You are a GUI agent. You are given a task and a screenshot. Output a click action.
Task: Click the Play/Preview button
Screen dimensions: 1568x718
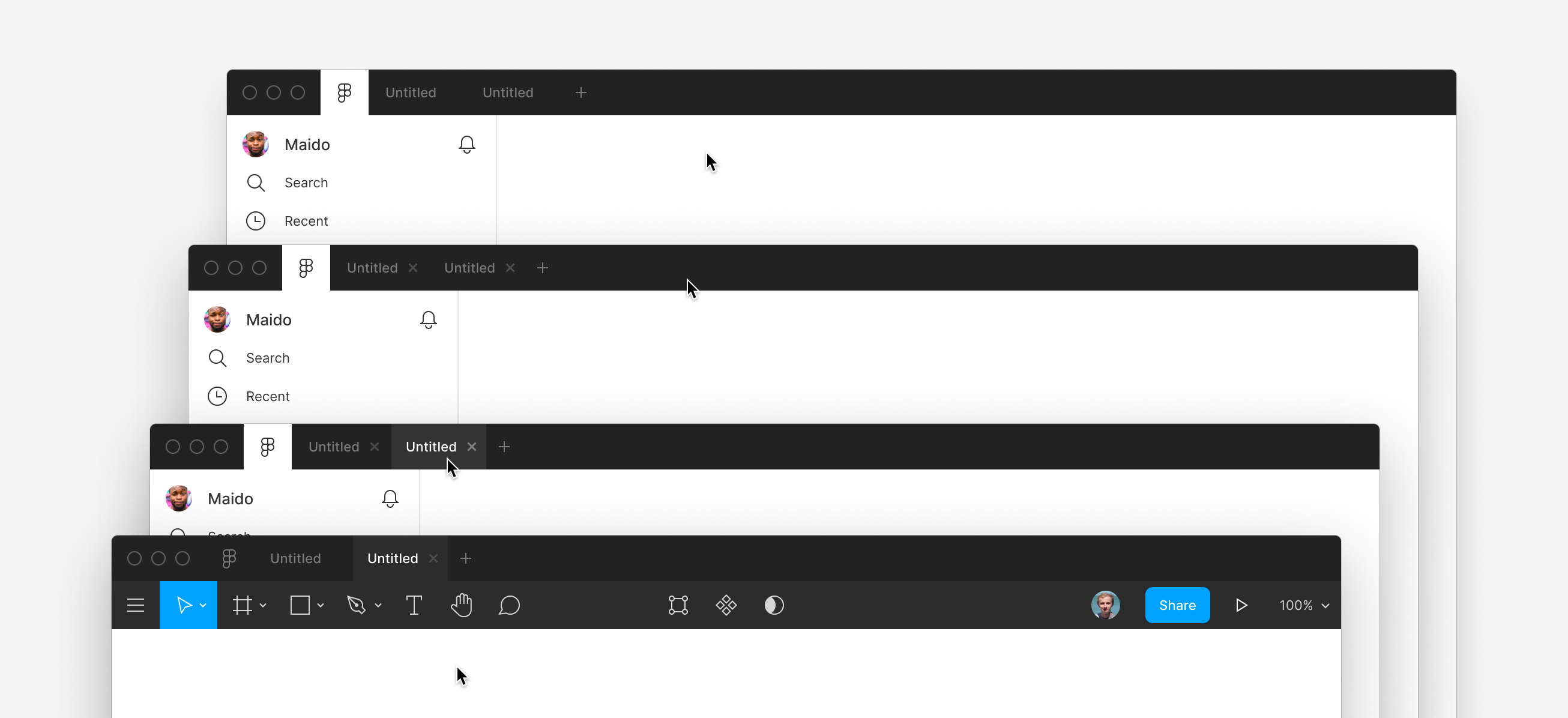1240,605
